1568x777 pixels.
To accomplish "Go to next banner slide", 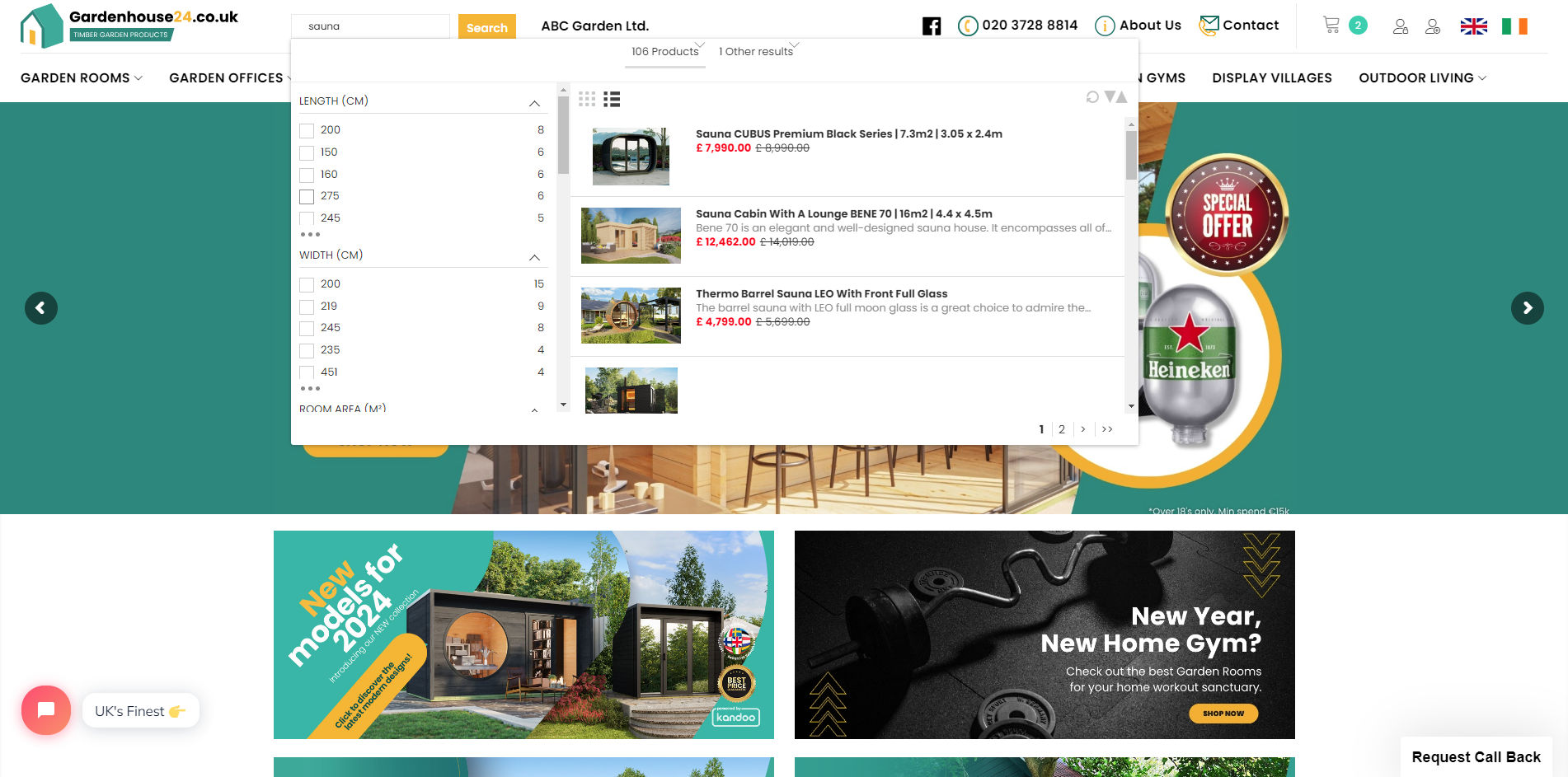I will (1528, 308).
